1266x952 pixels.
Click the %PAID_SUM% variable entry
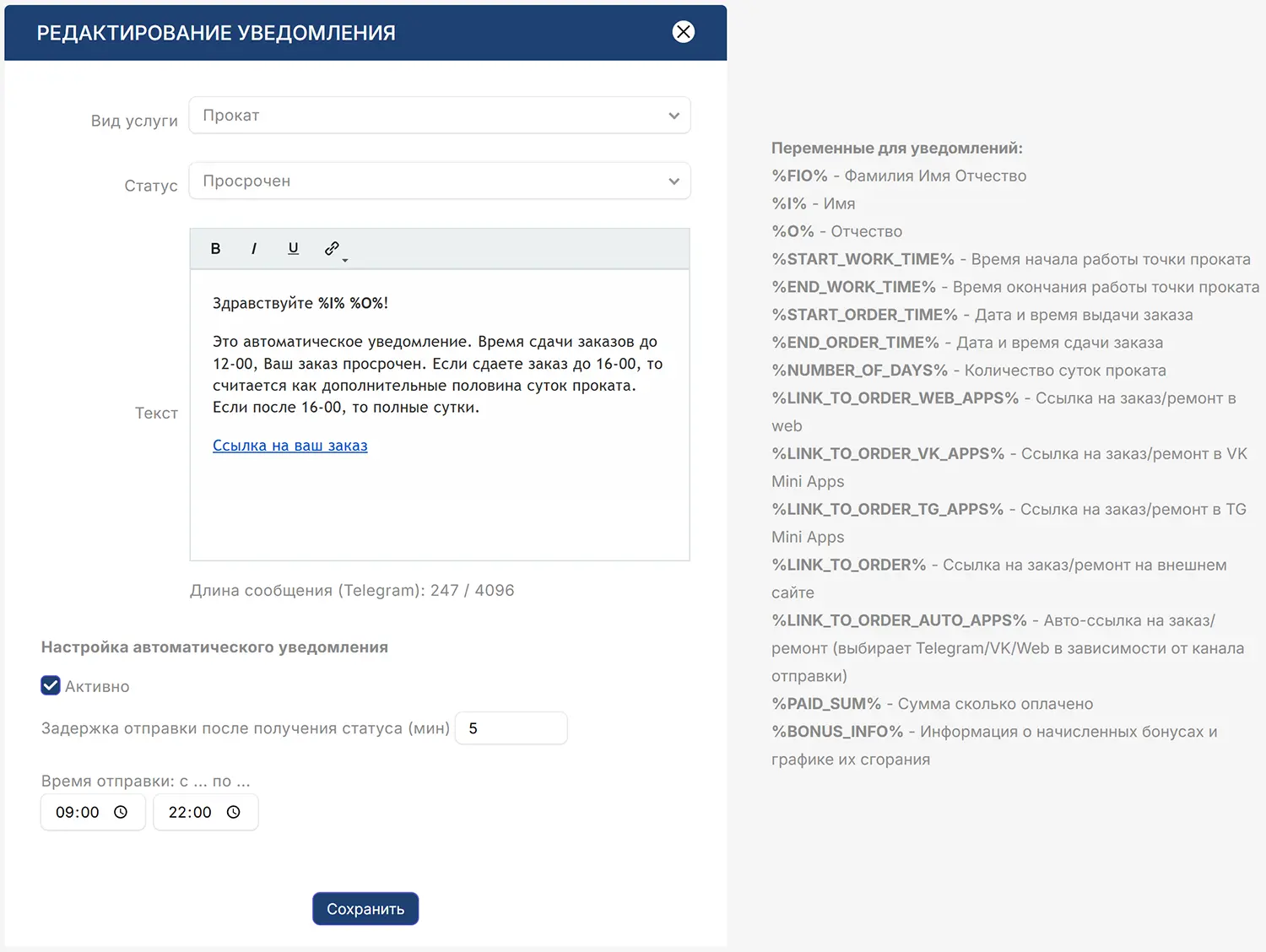pos(825,703)
